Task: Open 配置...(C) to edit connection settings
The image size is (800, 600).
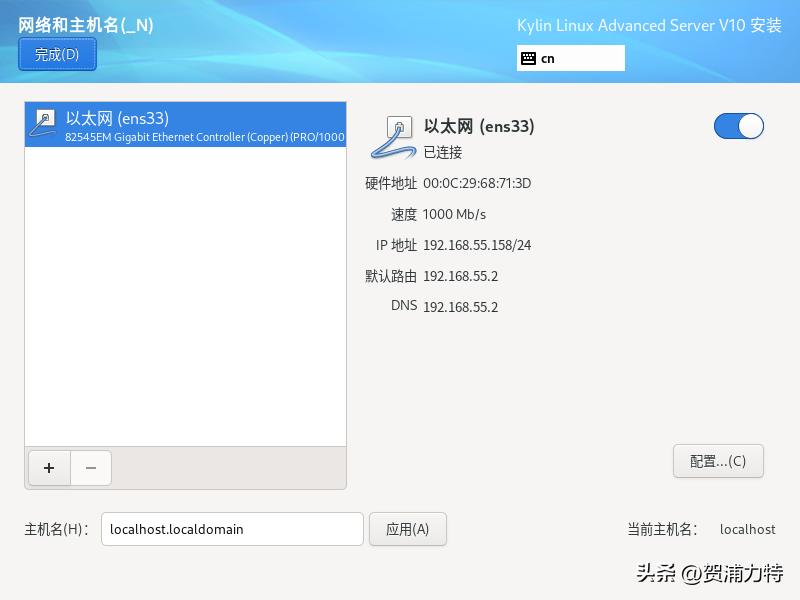Action: (x=718, y=461)
